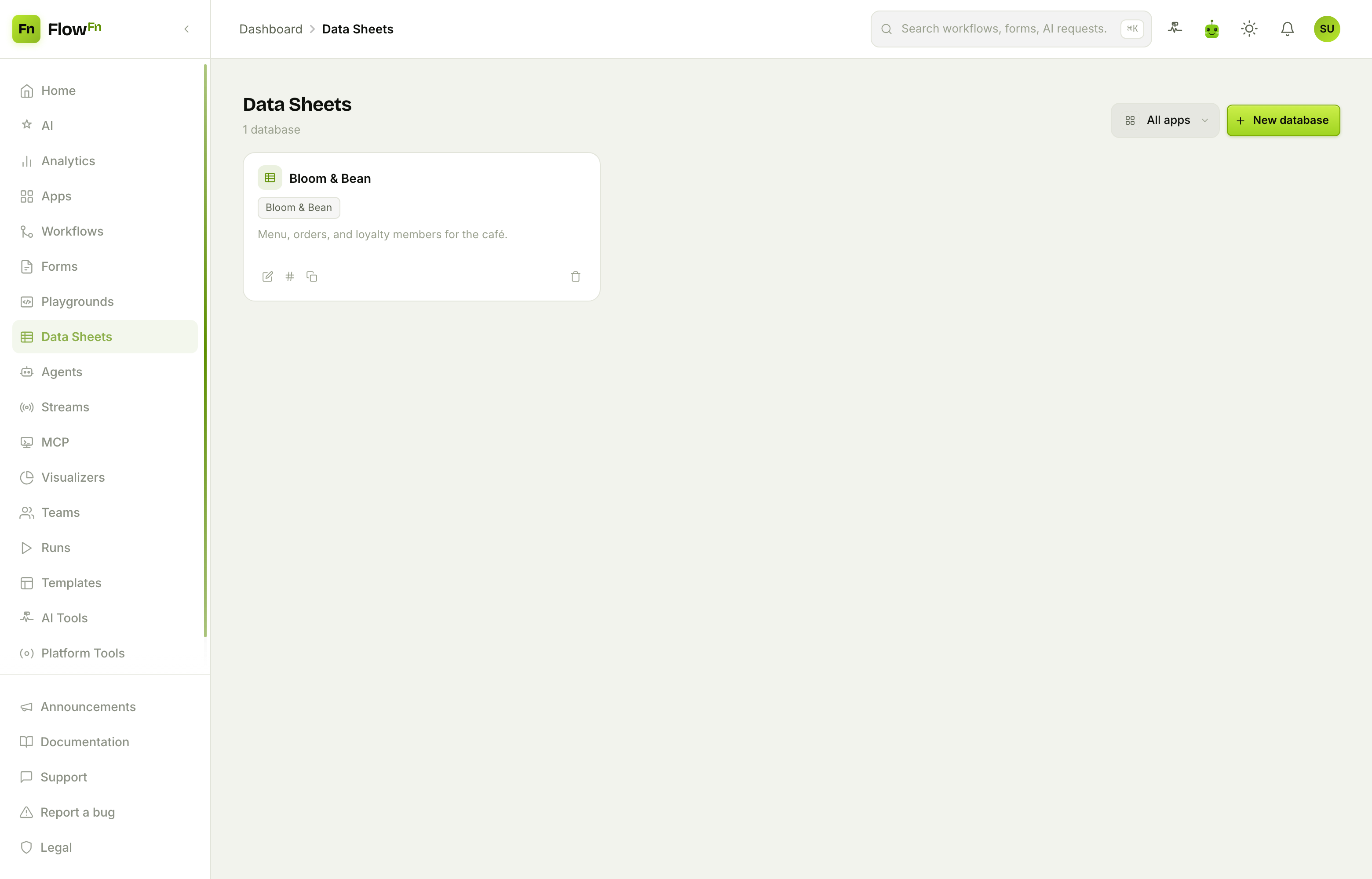Click the '1 database' count text

point(271,130)
